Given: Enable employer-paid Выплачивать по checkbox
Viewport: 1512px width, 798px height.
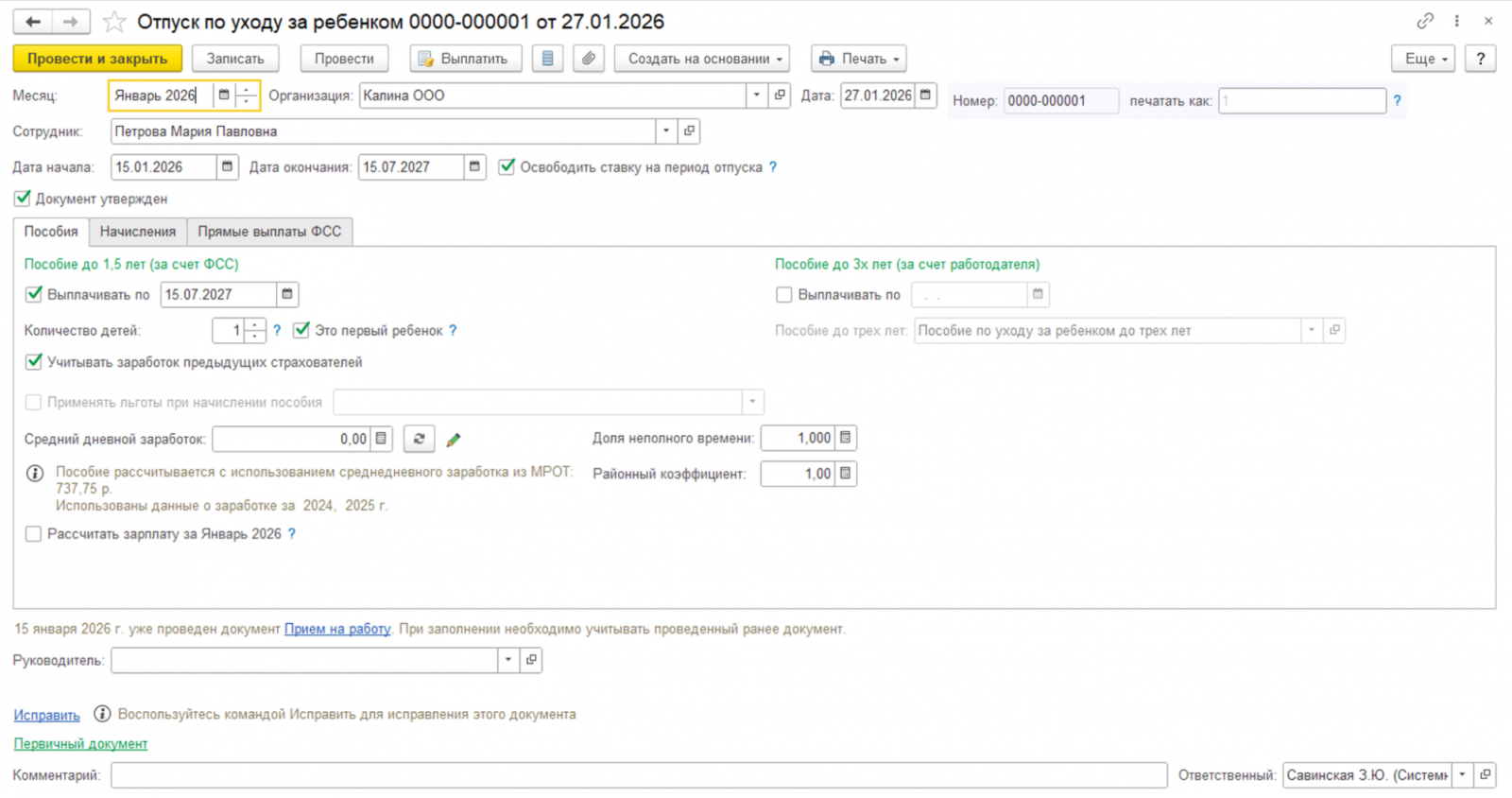Looking at the screenshot, I should (784, 295).
